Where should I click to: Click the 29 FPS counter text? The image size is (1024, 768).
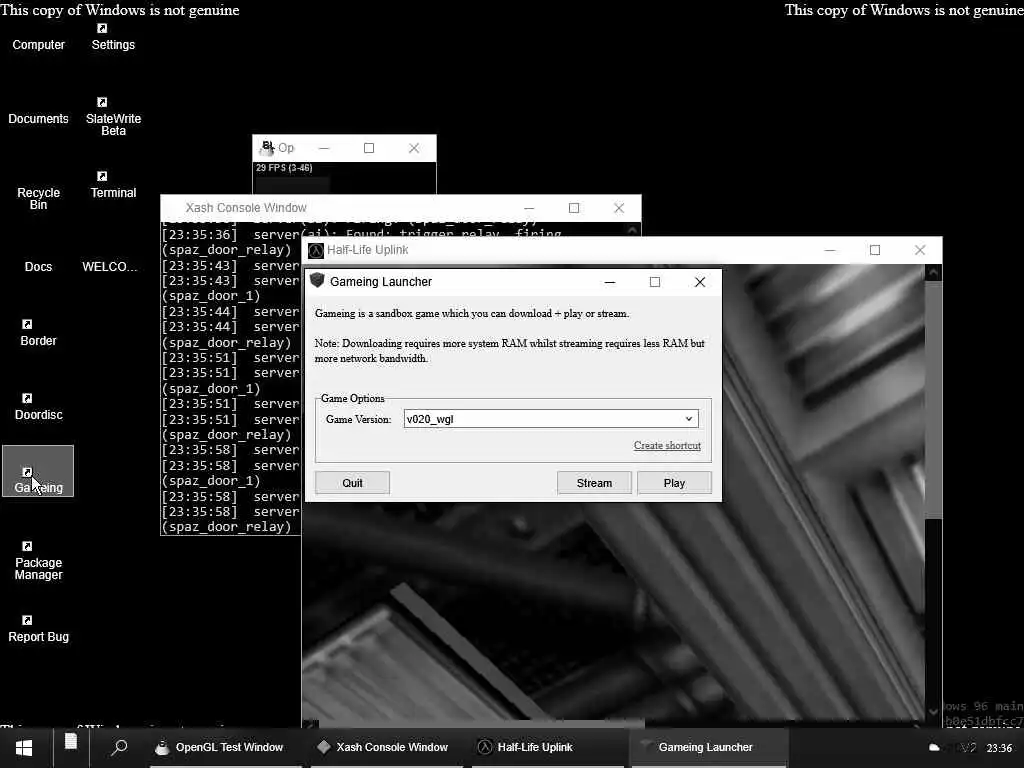coord(284,168)
